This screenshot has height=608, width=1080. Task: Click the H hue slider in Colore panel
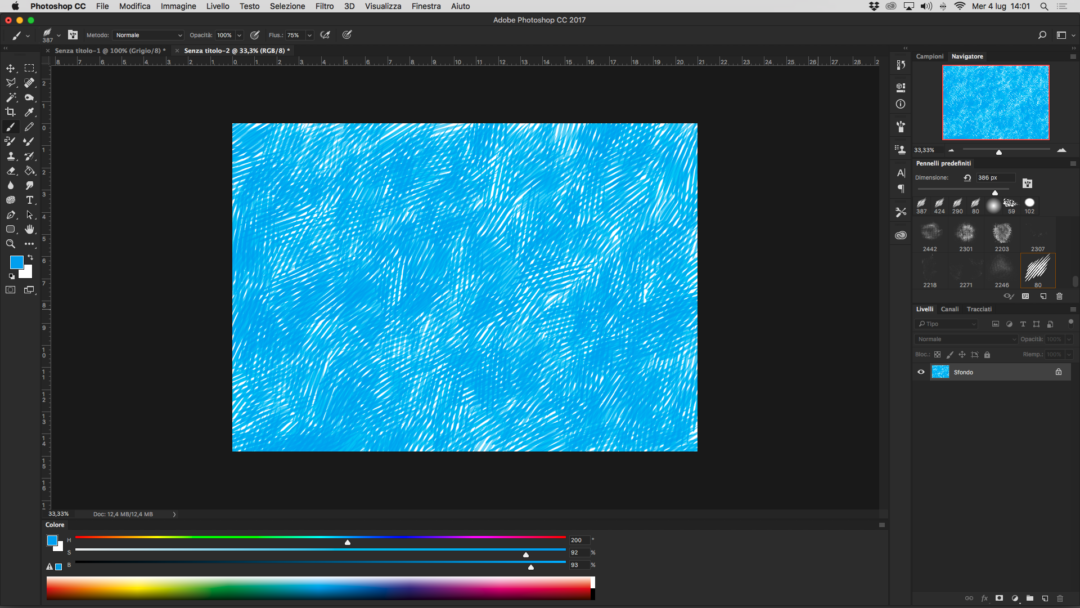coord(320,538)
